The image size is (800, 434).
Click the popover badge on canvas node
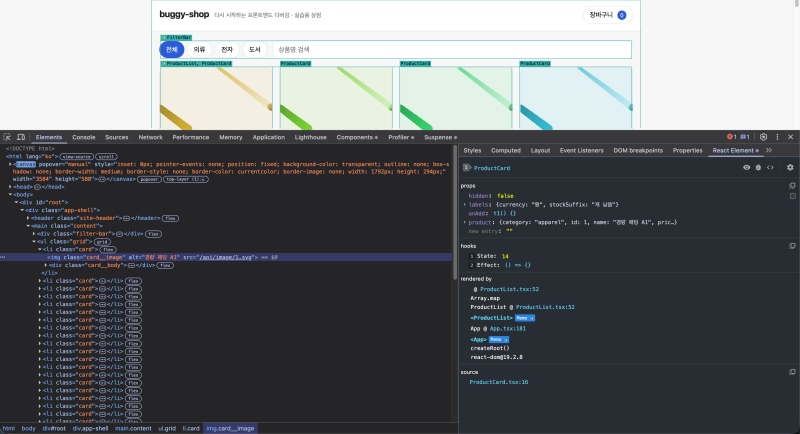pos(149,180)
